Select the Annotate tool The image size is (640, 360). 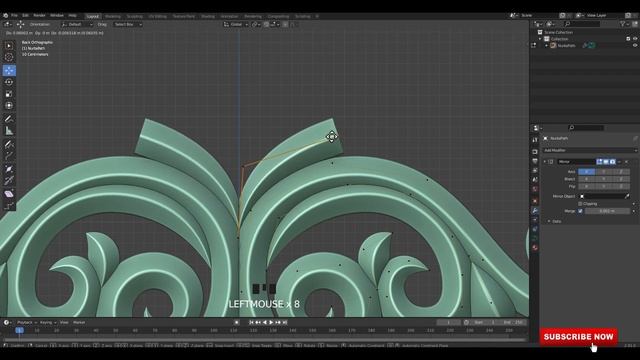click(9, 119)
